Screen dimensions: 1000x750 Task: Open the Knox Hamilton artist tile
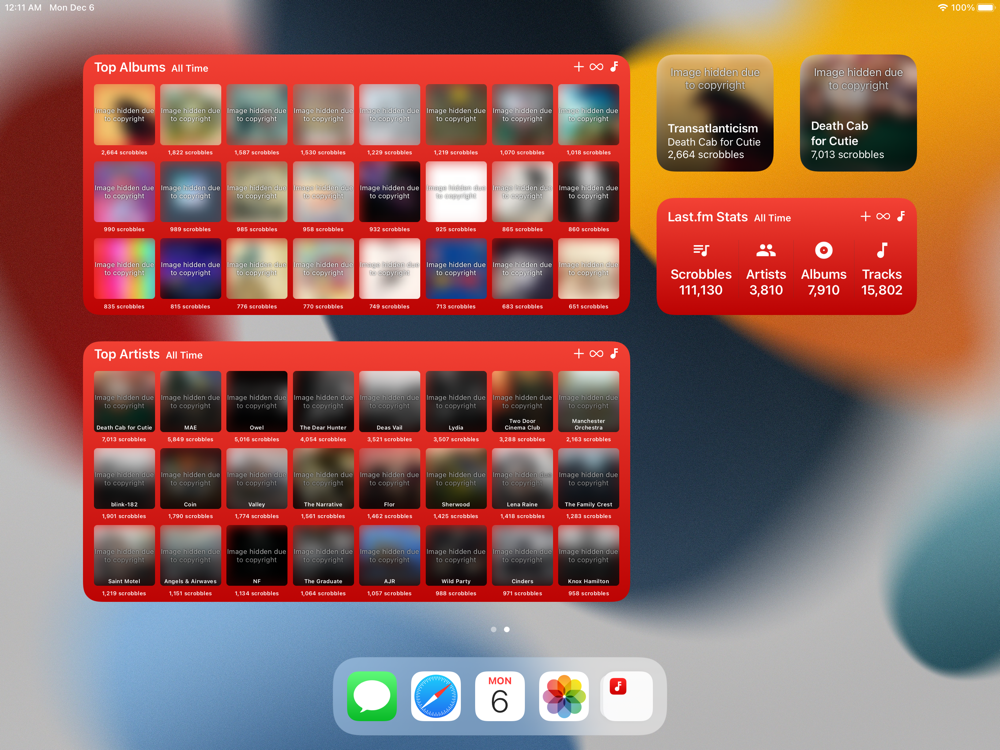[589, 556]
